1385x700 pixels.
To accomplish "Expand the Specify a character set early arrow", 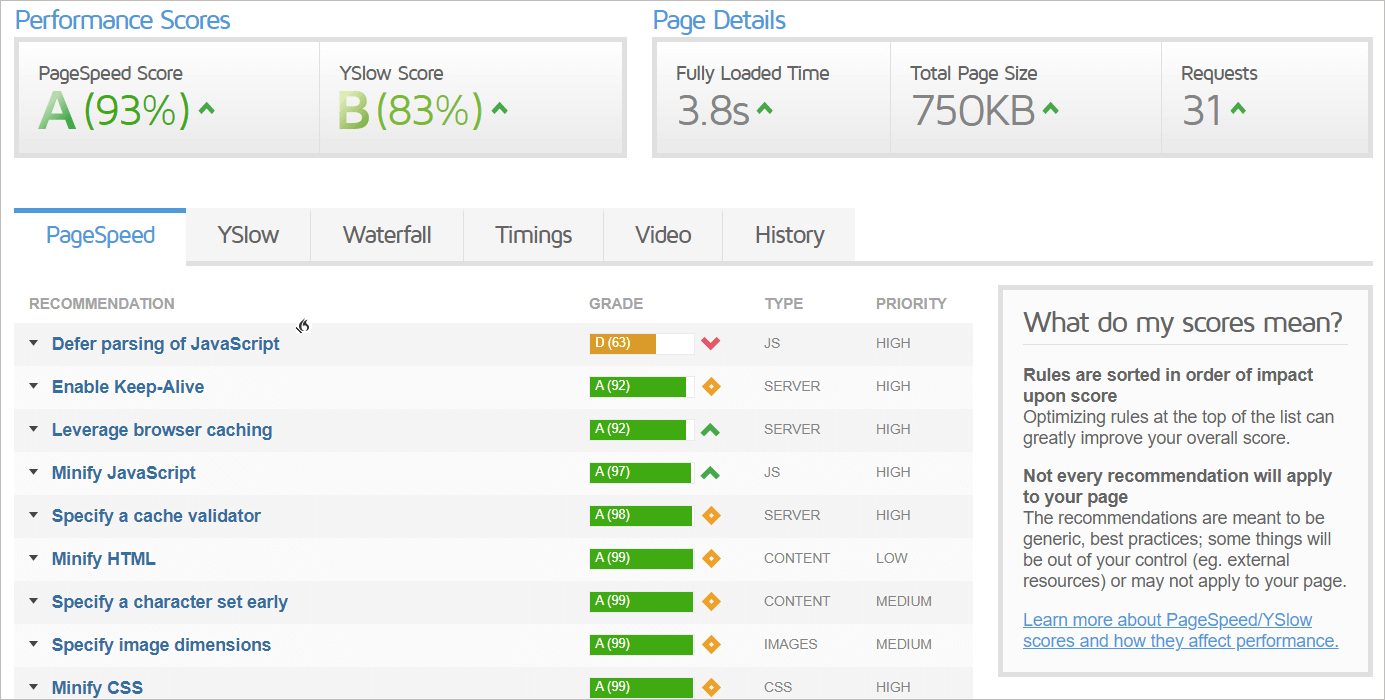I will point(33,601).
